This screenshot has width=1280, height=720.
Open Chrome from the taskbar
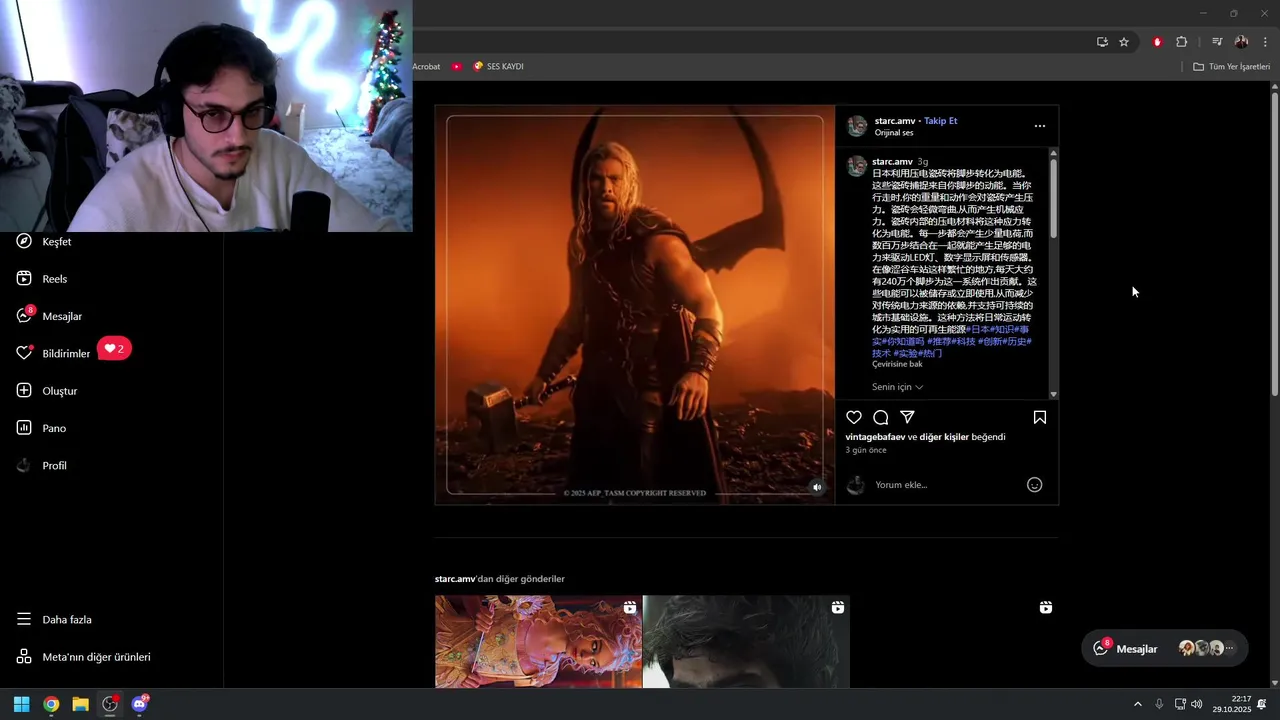tap(51, 704)
